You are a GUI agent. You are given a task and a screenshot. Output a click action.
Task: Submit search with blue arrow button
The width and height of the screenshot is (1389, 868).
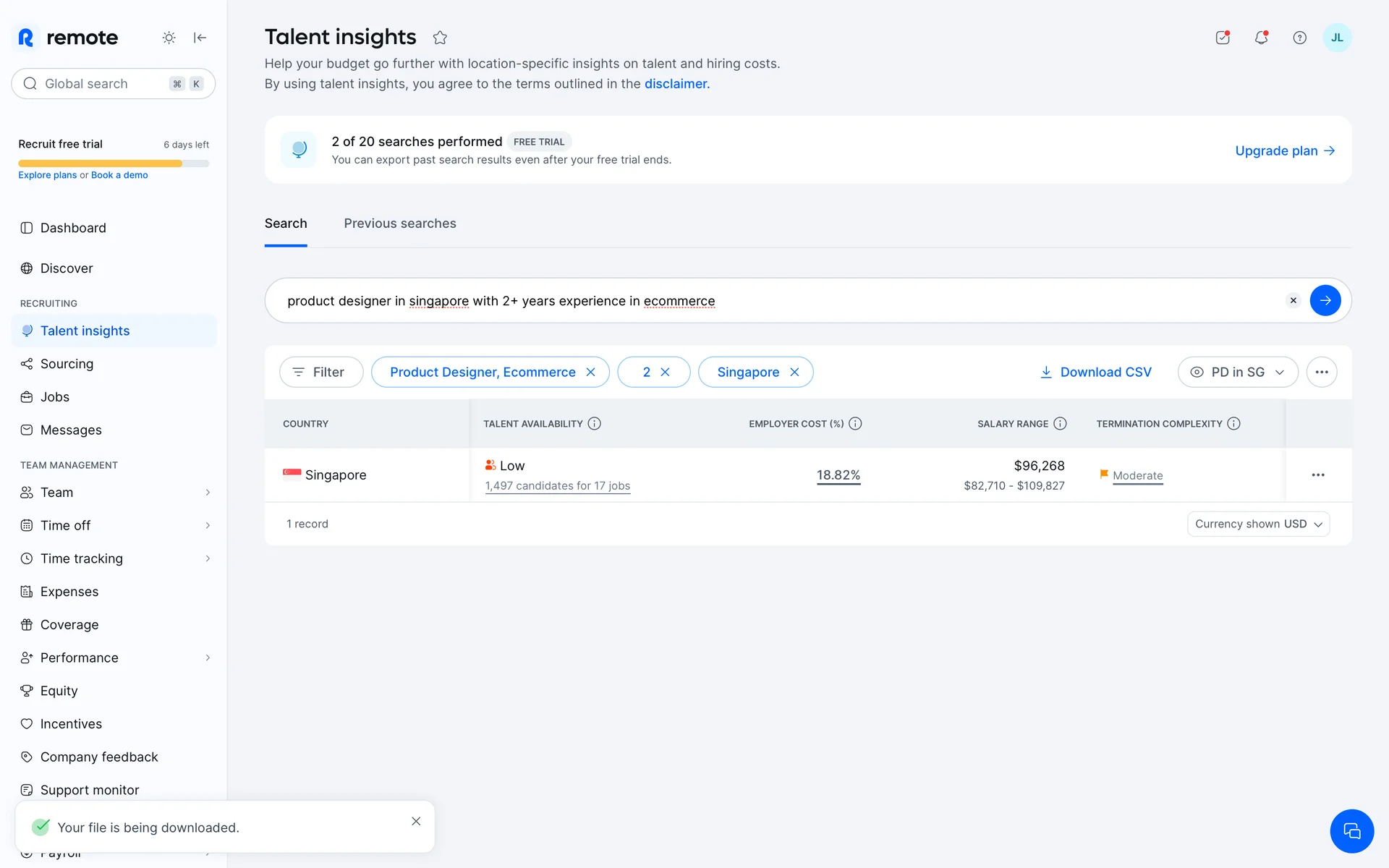click(x=1325, y=300)
